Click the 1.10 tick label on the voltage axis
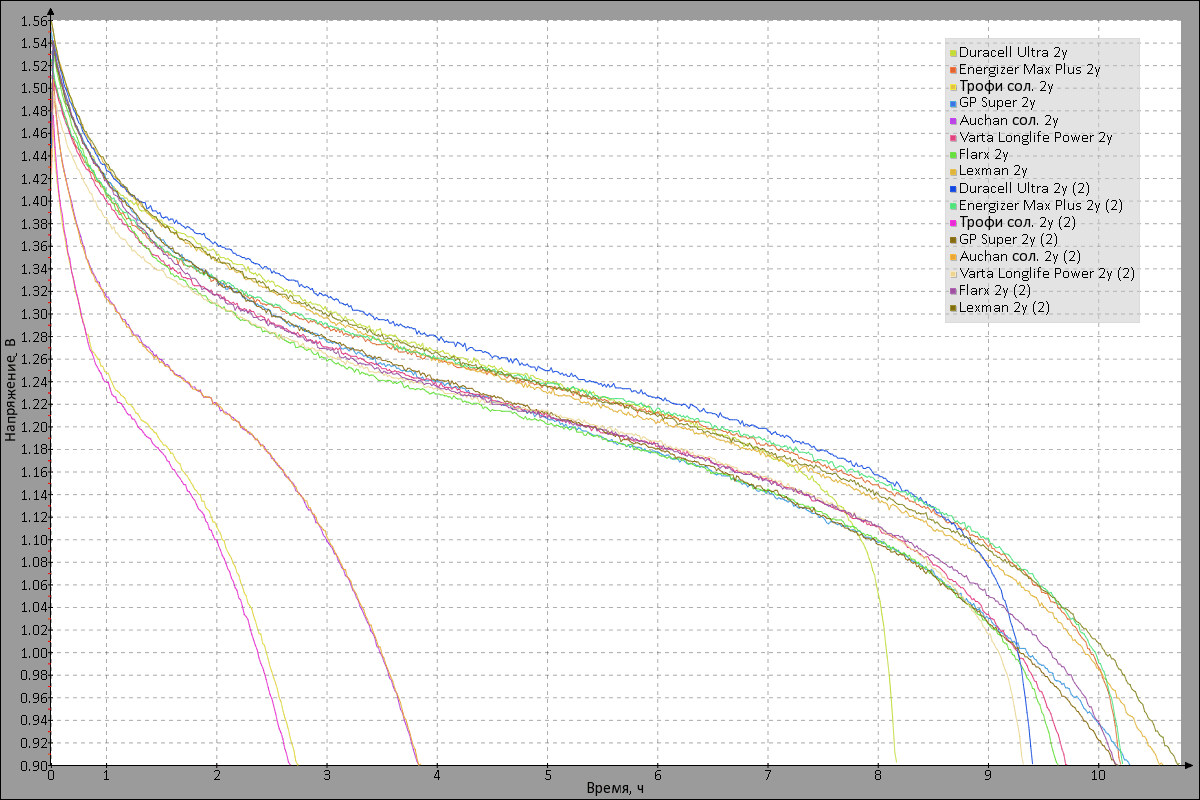The height and width of the screenshot is (800, 1200). [33, 540]
